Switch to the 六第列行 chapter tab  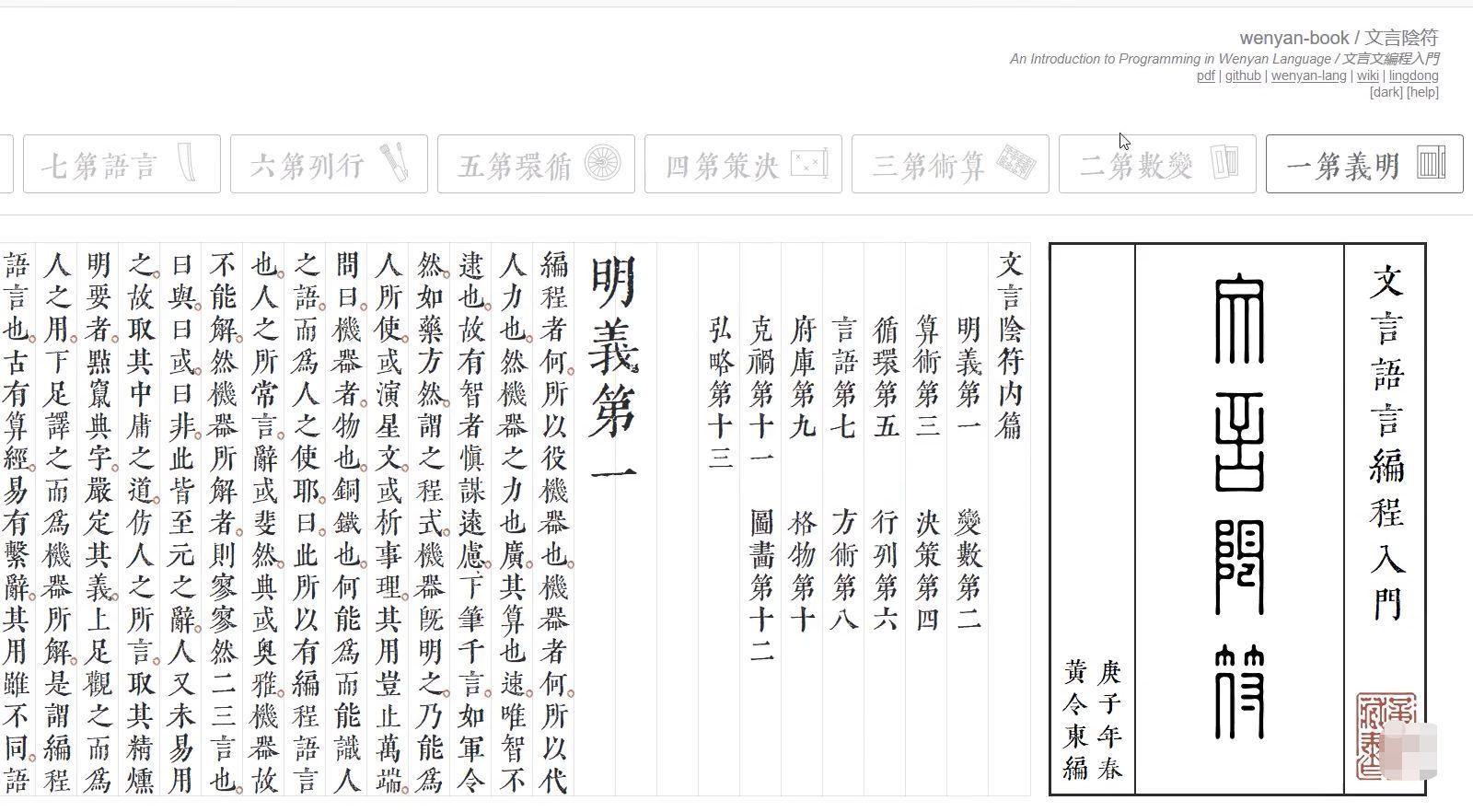pyautogui.click(x=329, y=164)
